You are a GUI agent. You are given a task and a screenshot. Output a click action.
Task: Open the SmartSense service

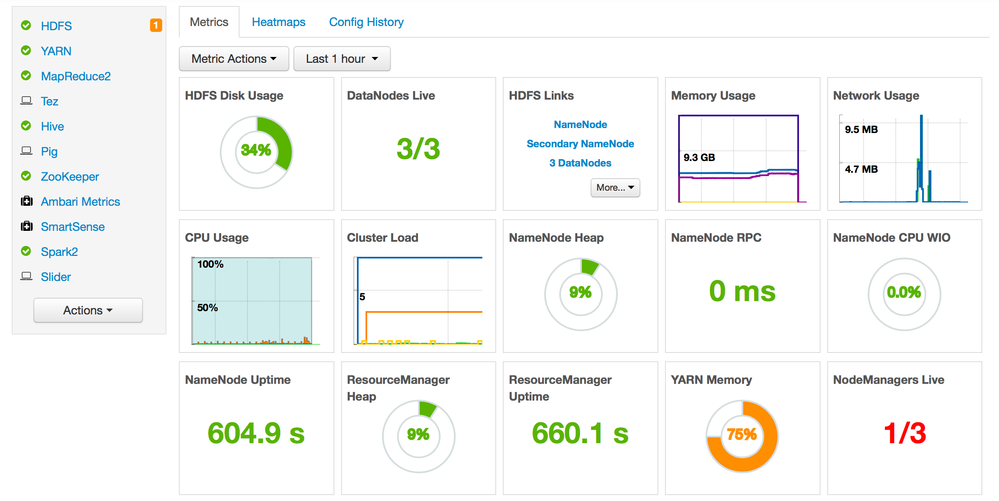(x=73, y=227)
